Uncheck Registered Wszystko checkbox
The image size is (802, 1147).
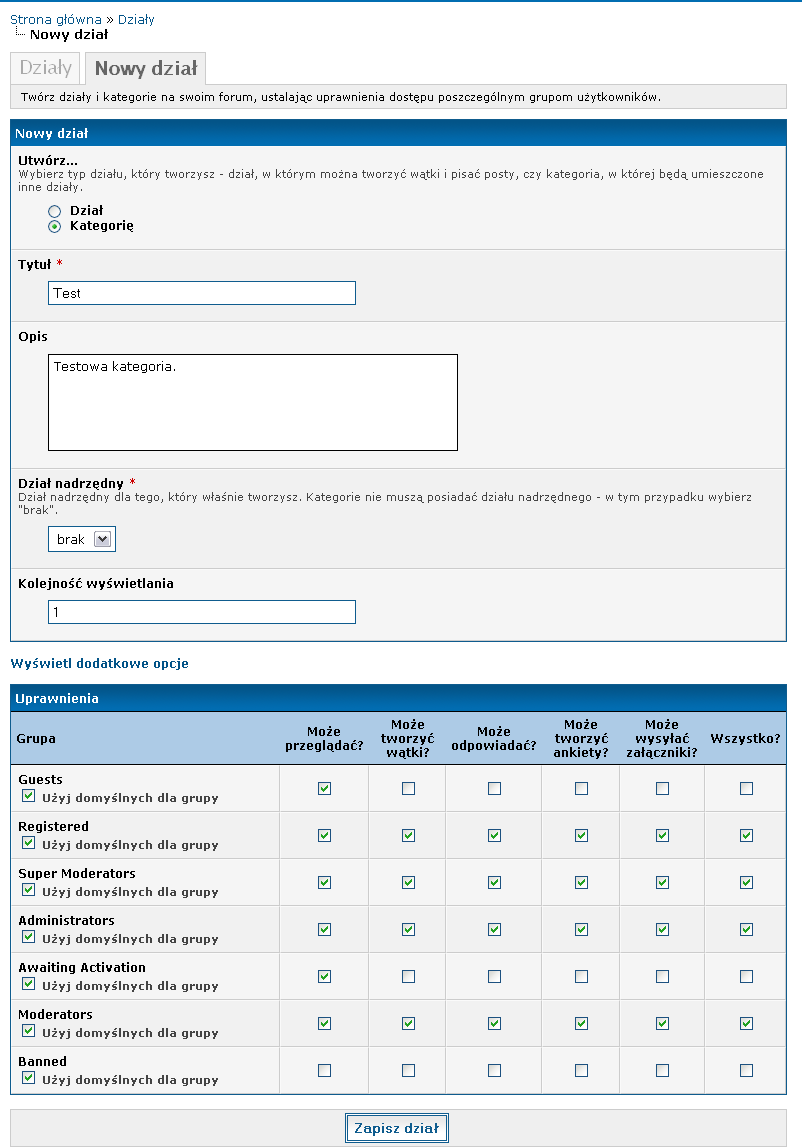pos(746,835)
